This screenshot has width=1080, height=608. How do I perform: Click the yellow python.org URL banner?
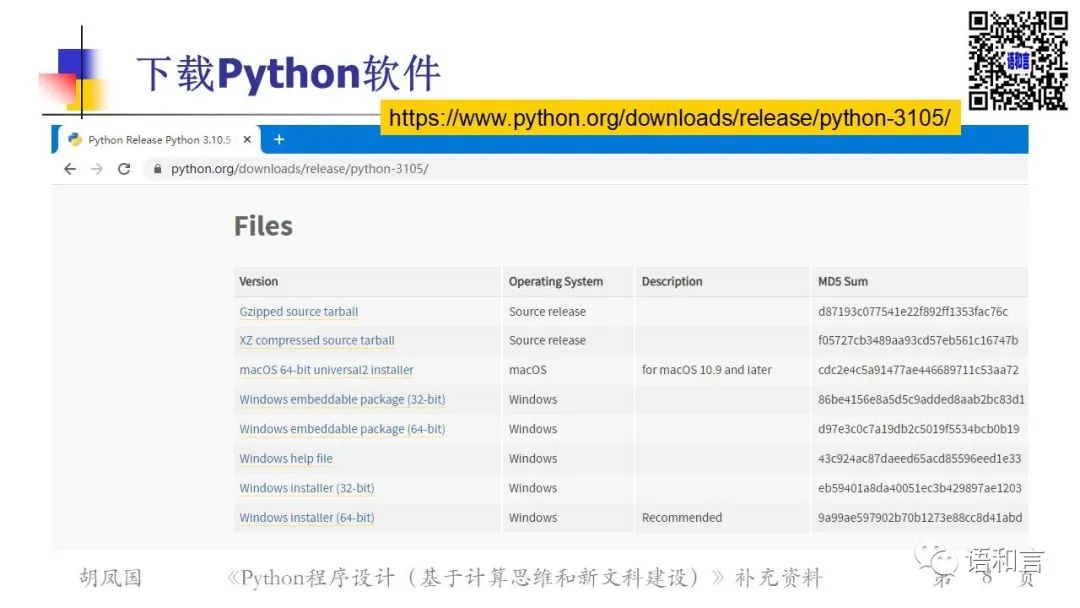click(x=670, y=118)
